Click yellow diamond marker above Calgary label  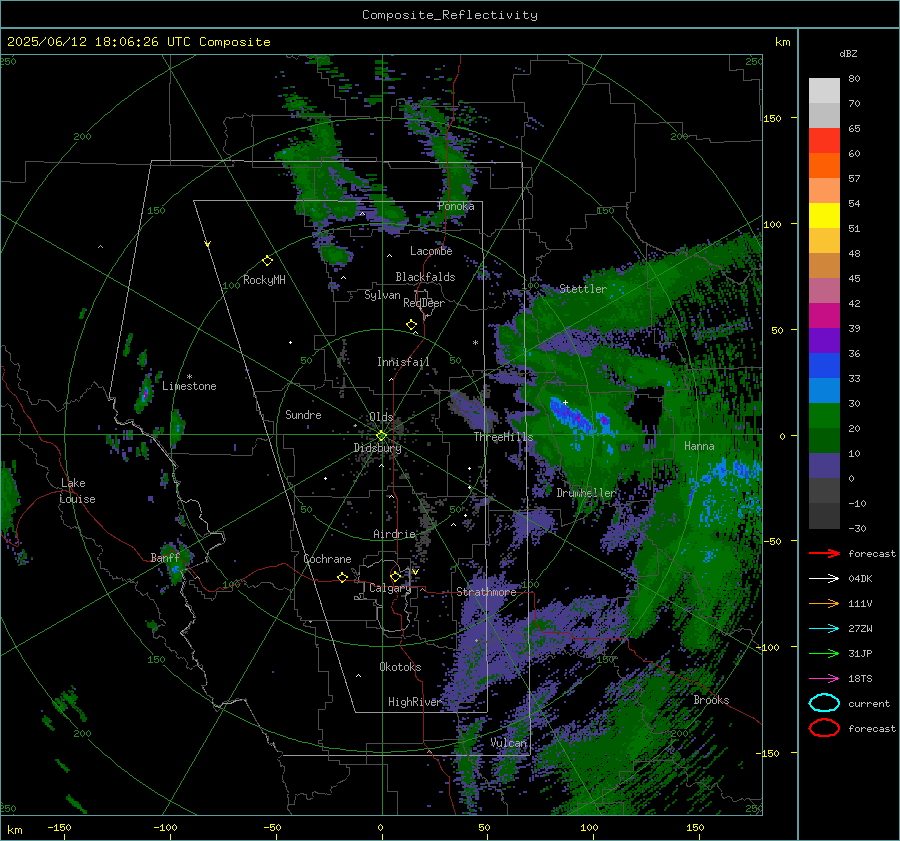(x=395, y=576)
